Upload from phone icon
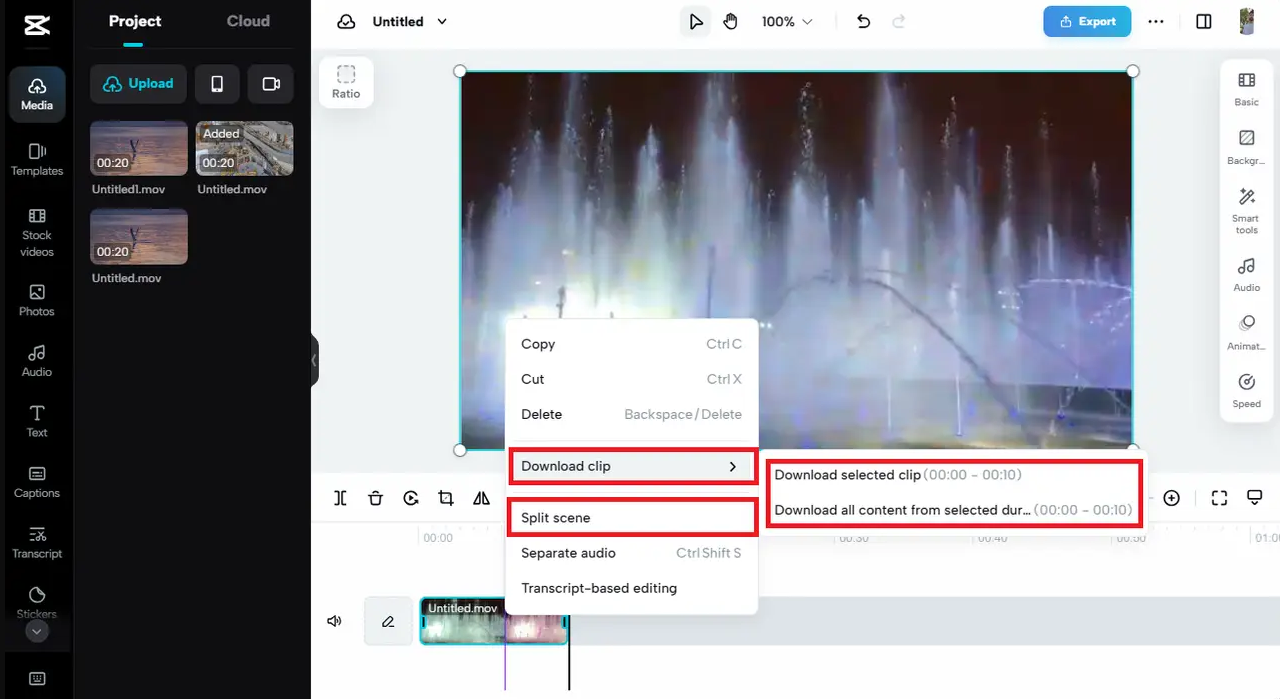This screenshot has height=699, width=1280. (217, 84)
